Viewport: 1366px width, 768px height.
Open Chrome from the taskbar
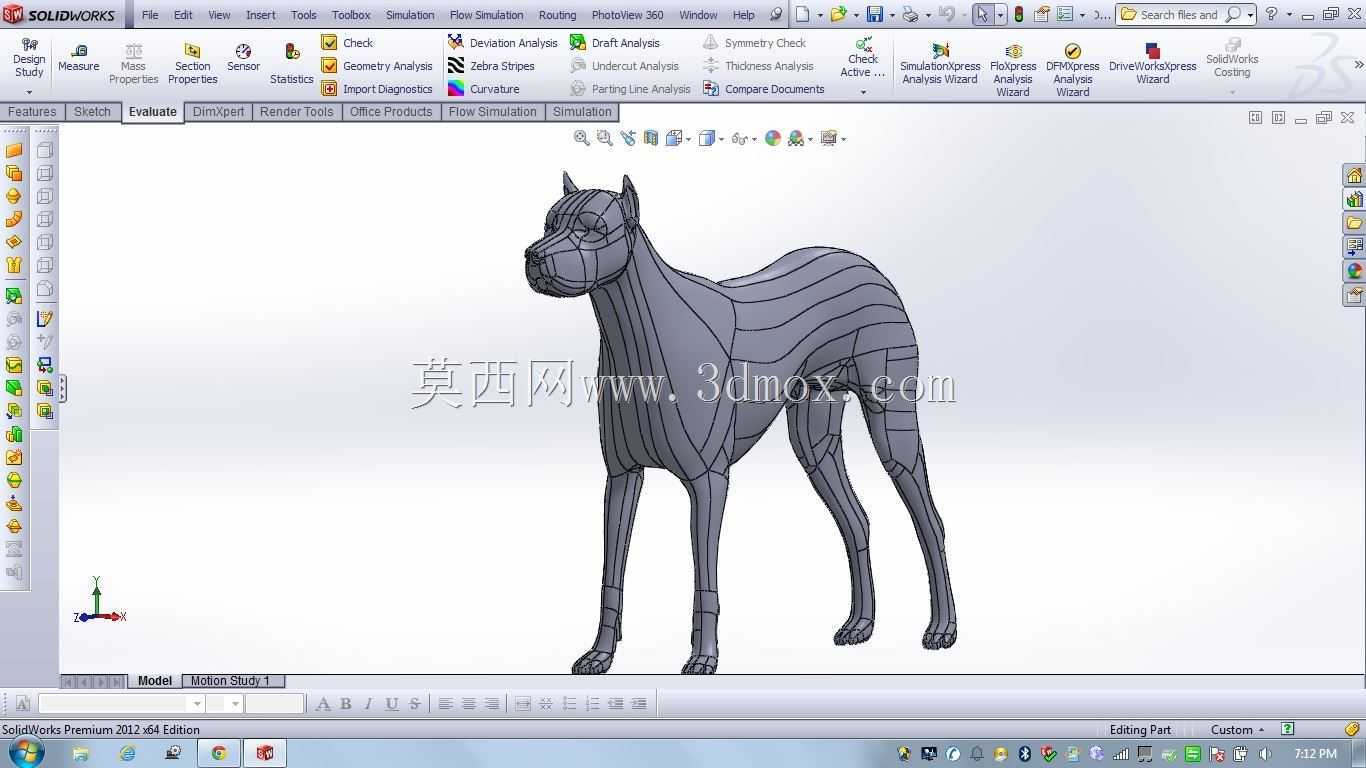click(219, 753)
